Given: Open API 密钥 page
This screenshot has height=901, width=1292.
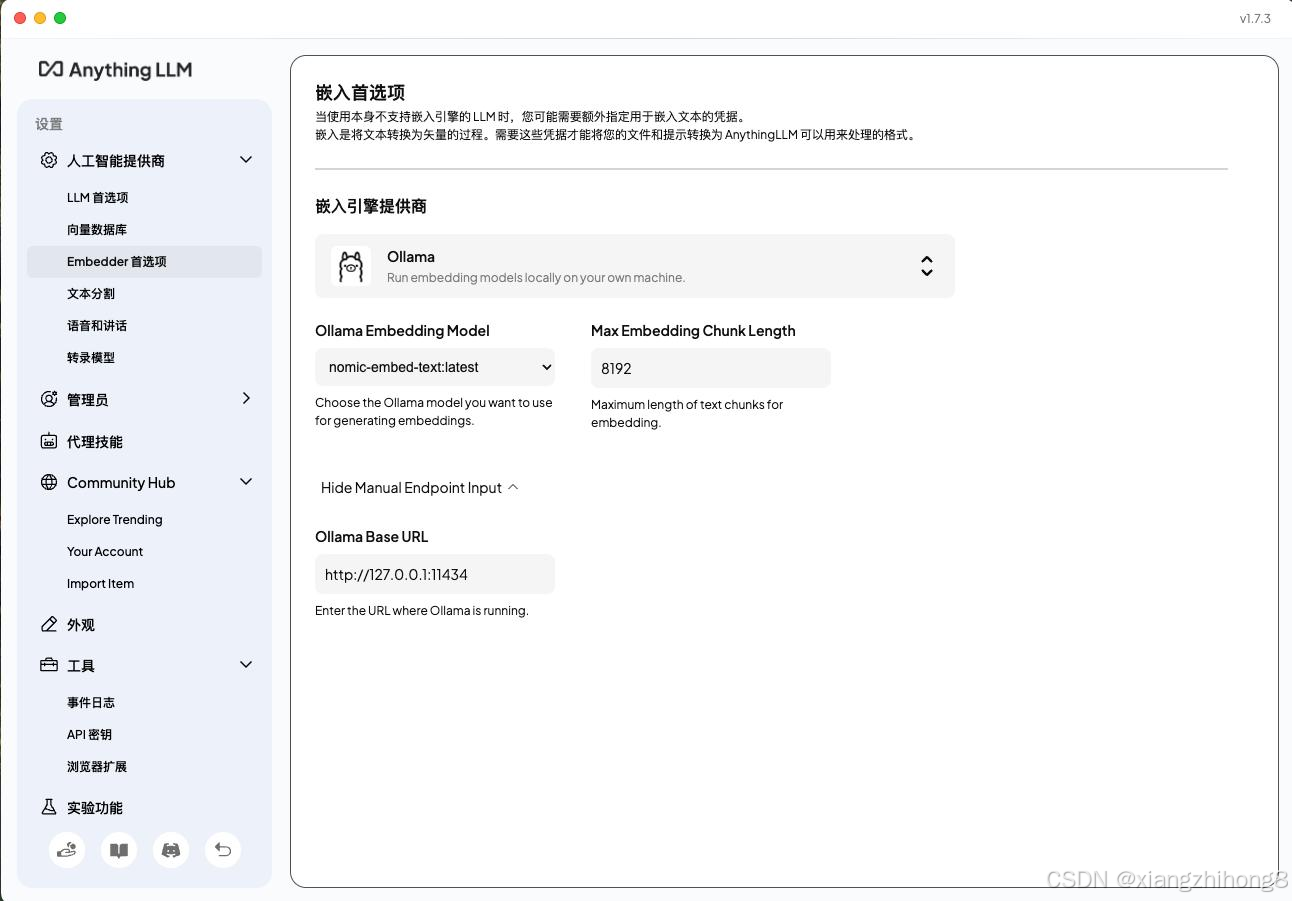Looking at the screenshot, I should pos(90,735).
